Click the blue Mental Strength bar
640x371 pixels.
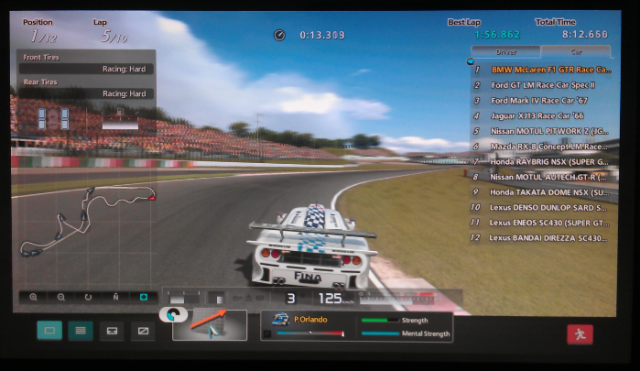380,333
